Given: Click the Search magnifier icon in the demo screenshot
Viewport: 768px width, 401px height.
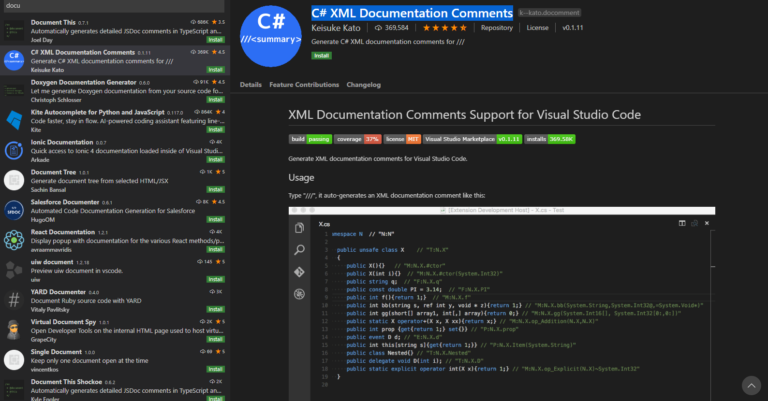Looking at the screenshot, I should click(x=299, y=250).
